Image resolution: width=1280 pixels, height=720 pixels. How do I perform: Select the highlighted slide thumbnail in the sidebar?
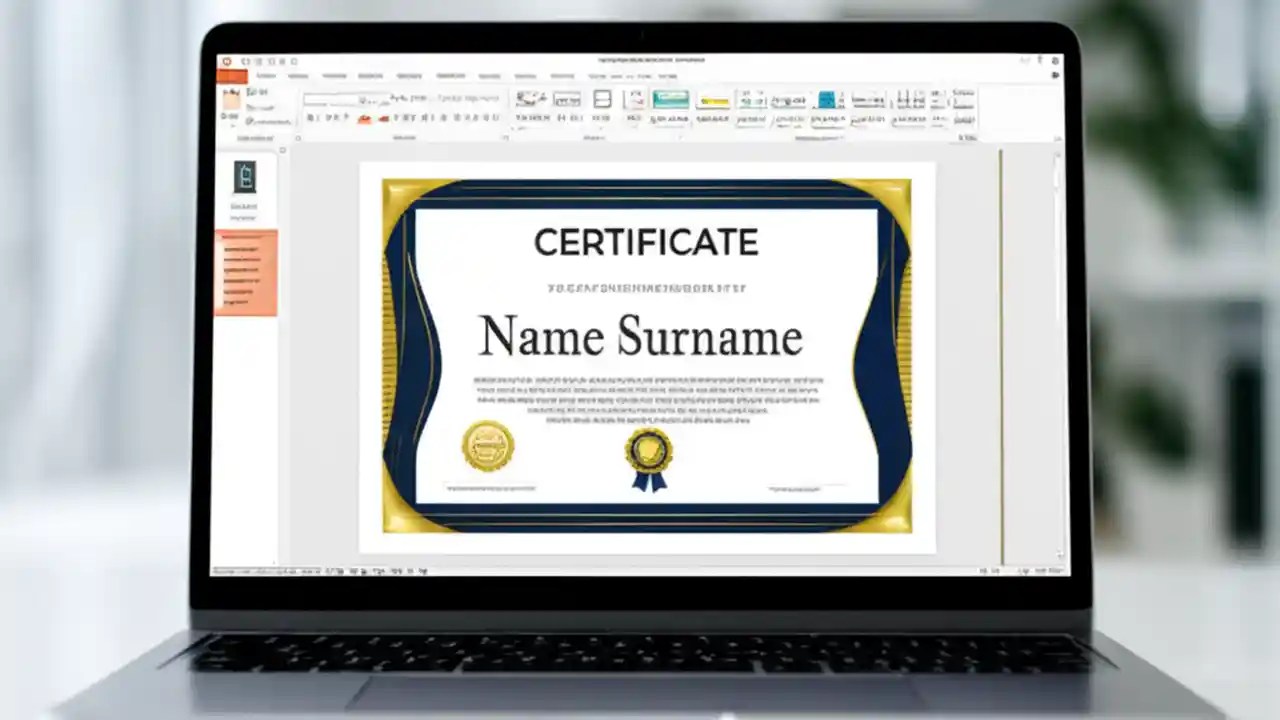[x=246, y=270]
